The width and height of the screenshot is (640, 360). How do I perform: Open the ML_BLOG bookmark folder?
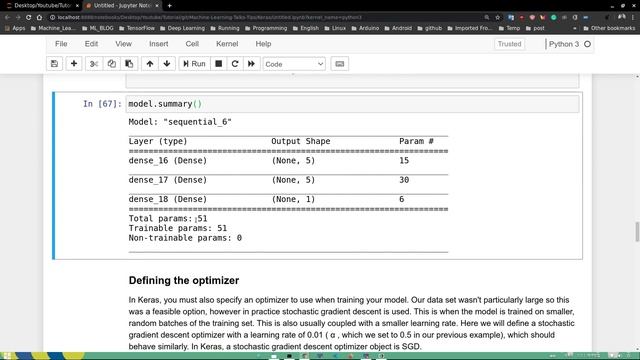pos(98,28)
